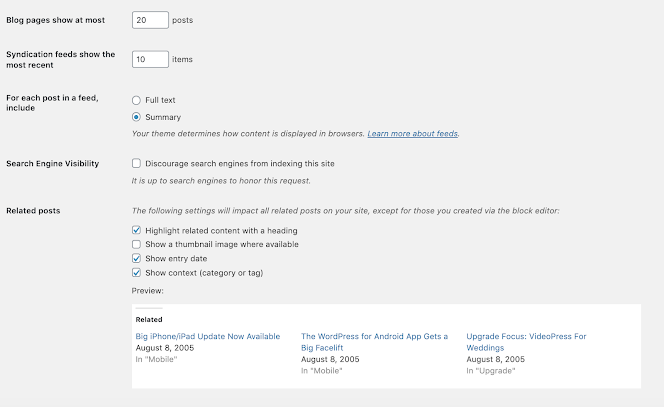Open Big iPhone/iPad Update Now Available link
The image size is (664, 407).
coord(208,336)
